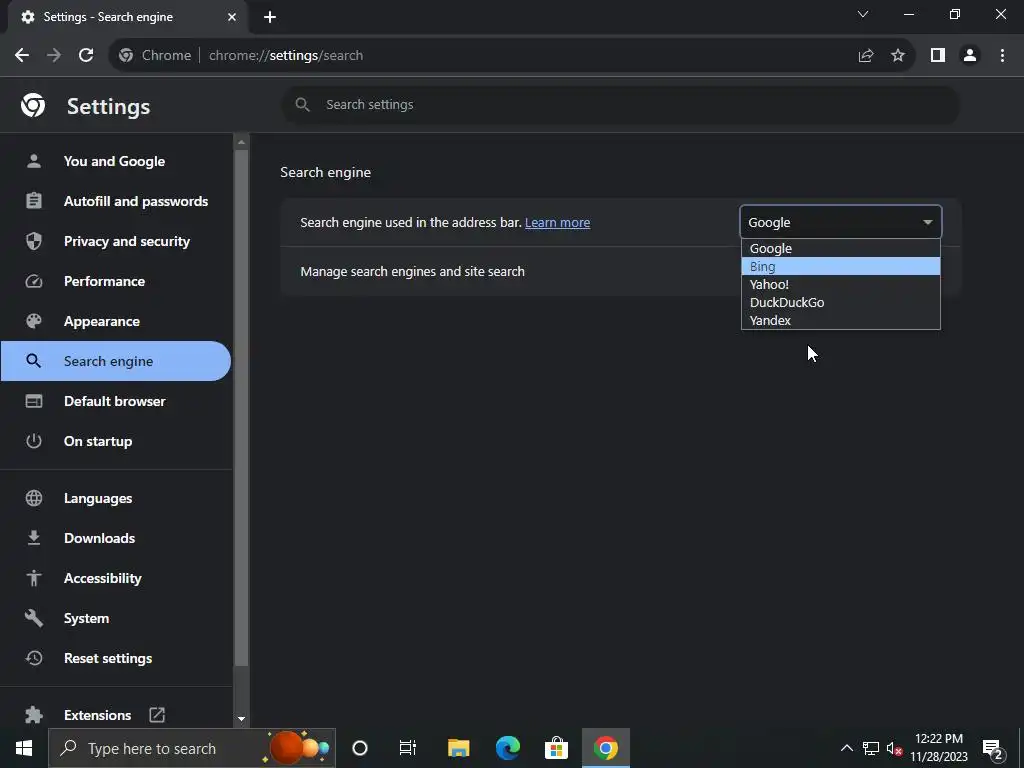The image size is (1024, 768).
Task: Open Microsoft Store from the taskbar
Action: (556, 748)
